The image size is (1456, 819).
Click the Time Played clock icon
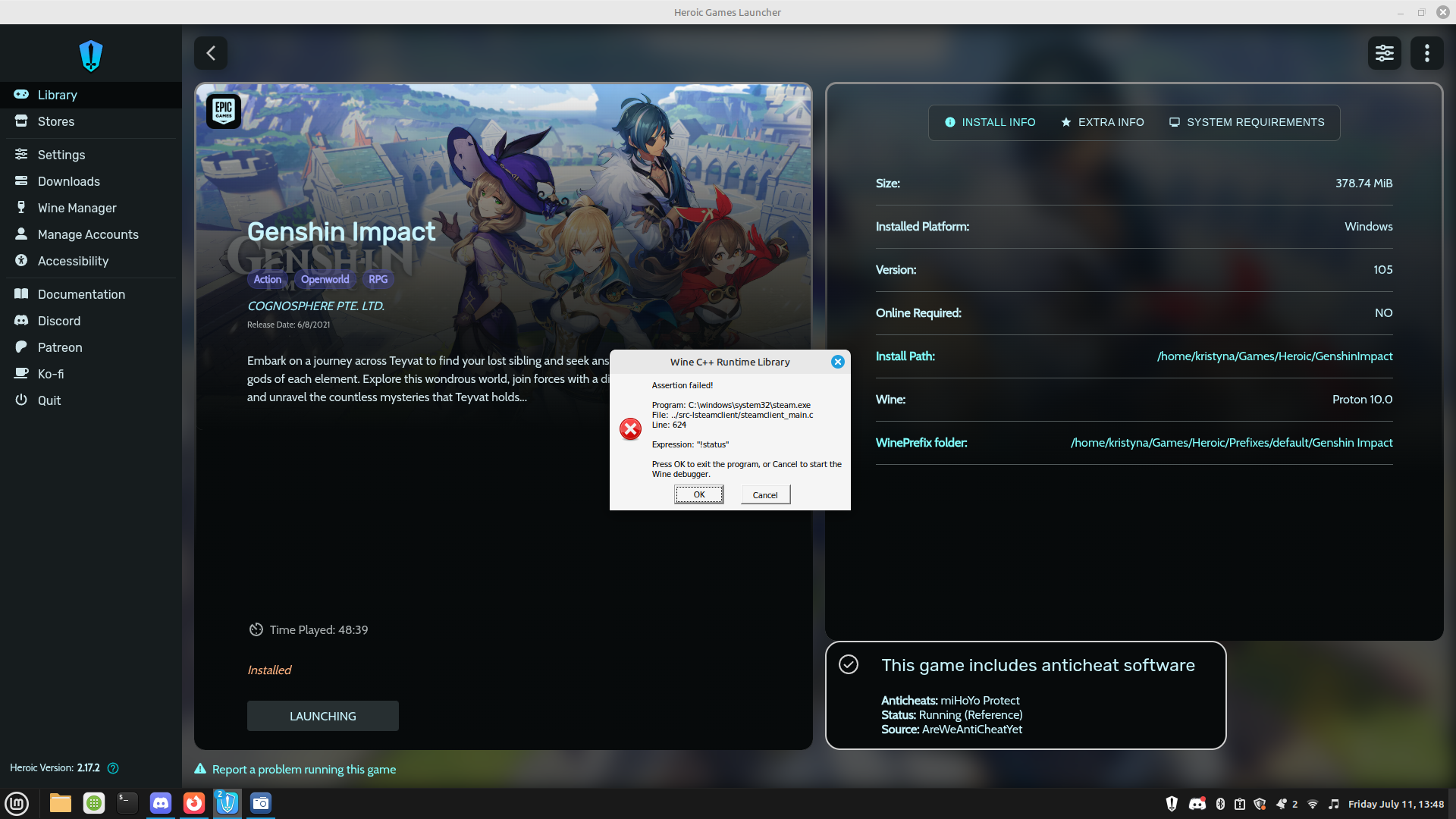[256, 629]
